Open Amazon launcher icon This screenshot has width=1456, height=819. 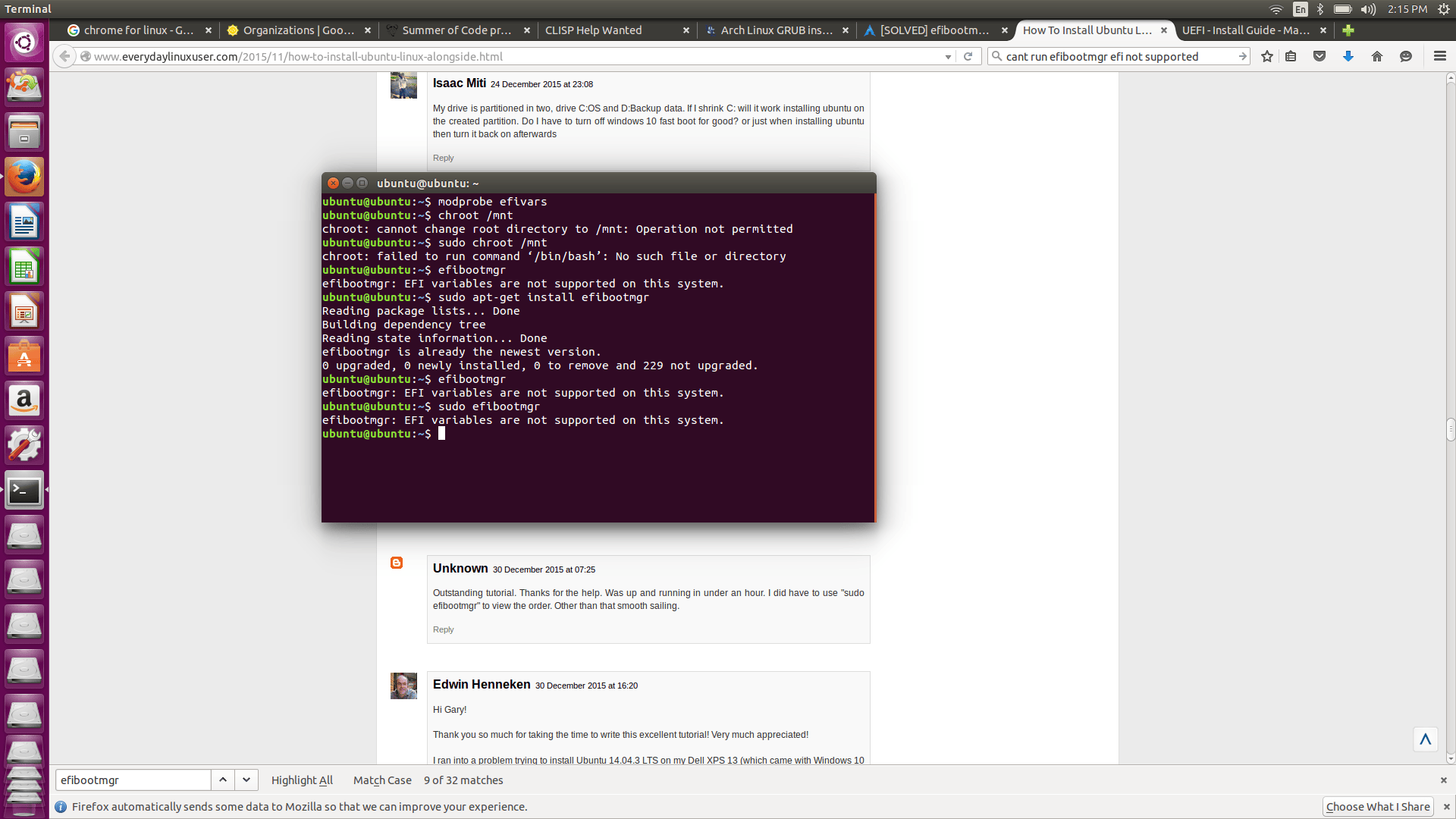pos(24,400)
